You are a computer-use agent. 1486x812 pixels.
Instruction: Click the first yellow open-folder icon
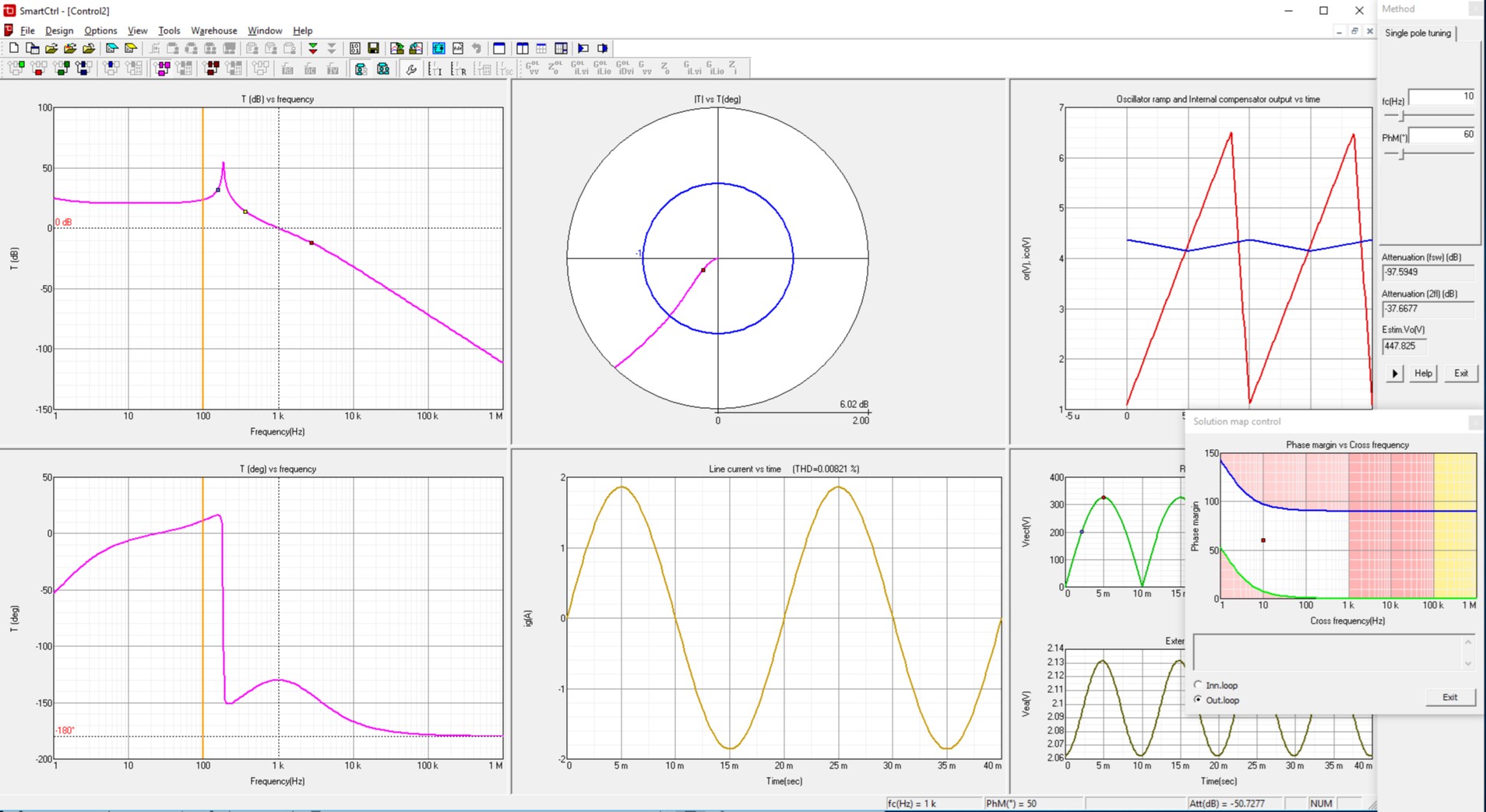pos(51,48)
